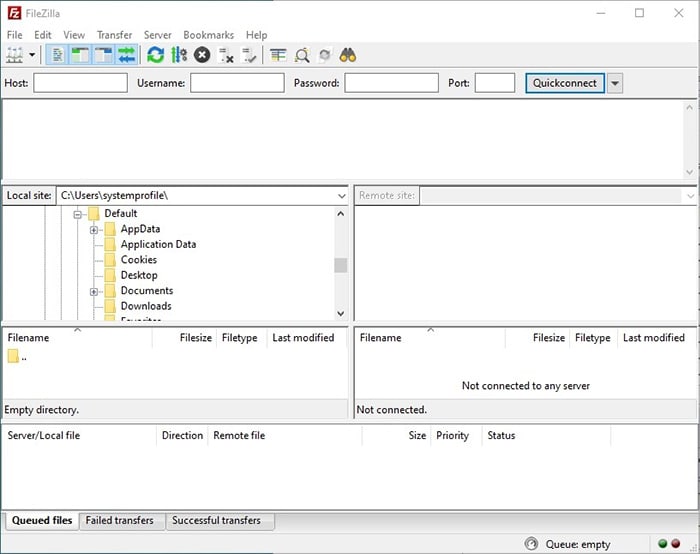Click the cancel current operation icon

[x=202, y=55]
